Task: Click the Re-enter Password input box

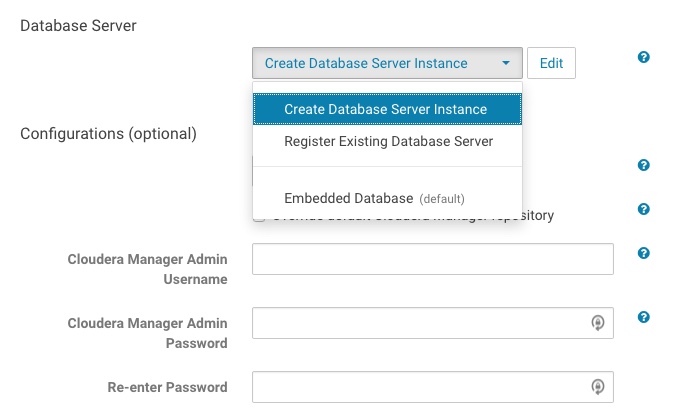Action: point(420,387)
